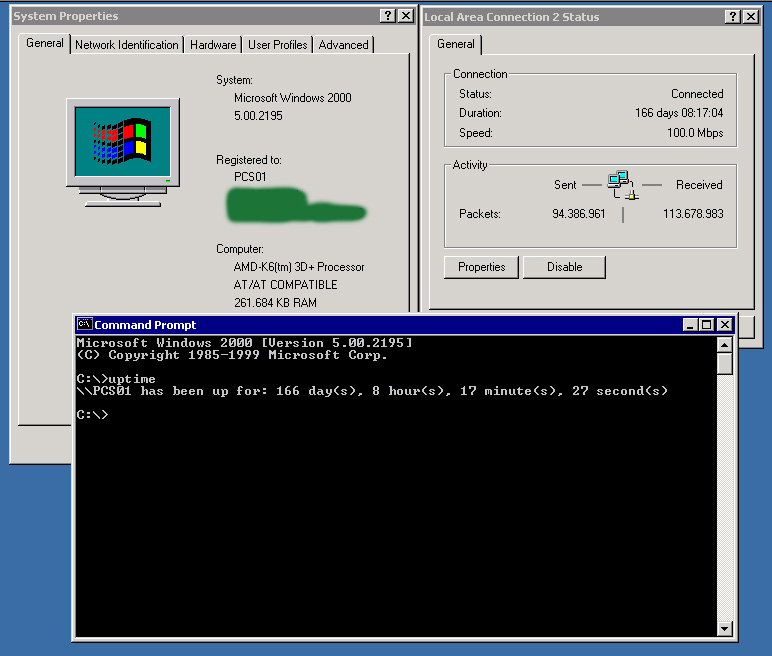Click help button in Local Area Connection Status

(733, 17)
